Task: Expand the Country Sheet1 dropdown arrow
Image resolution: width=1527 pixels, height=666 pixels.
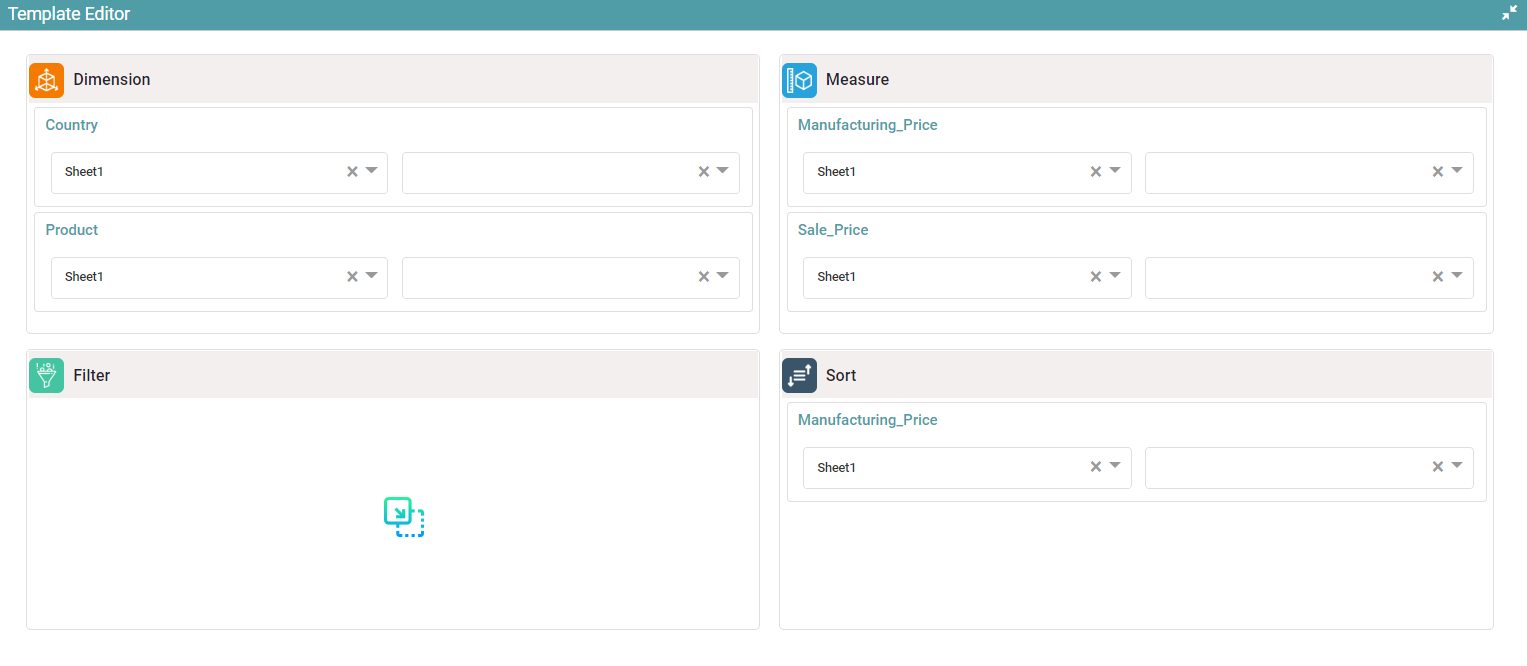Action: coord(372,171)
